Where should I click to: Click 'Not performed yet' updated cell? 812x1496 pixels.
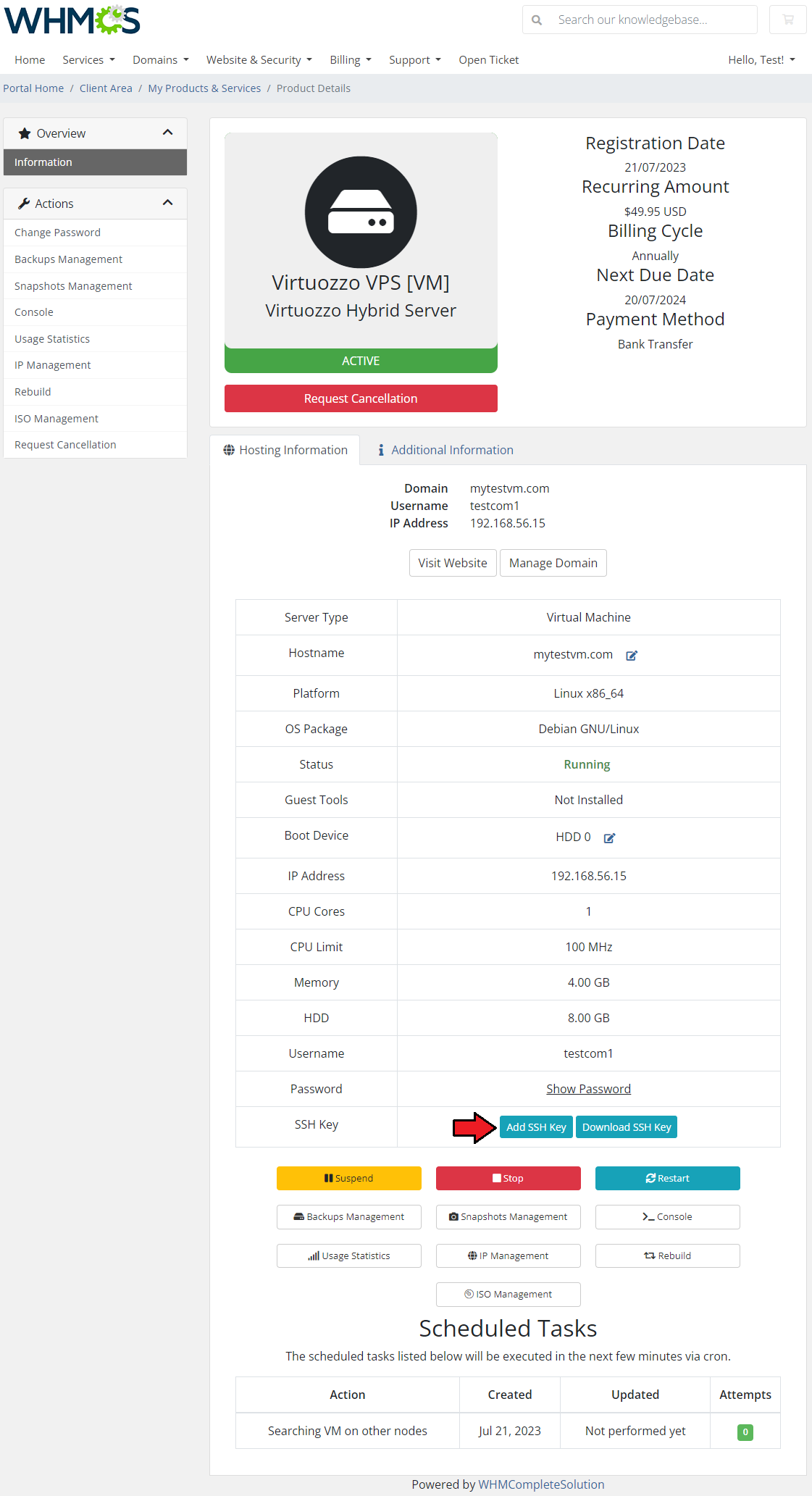(x=635, y=1431)
